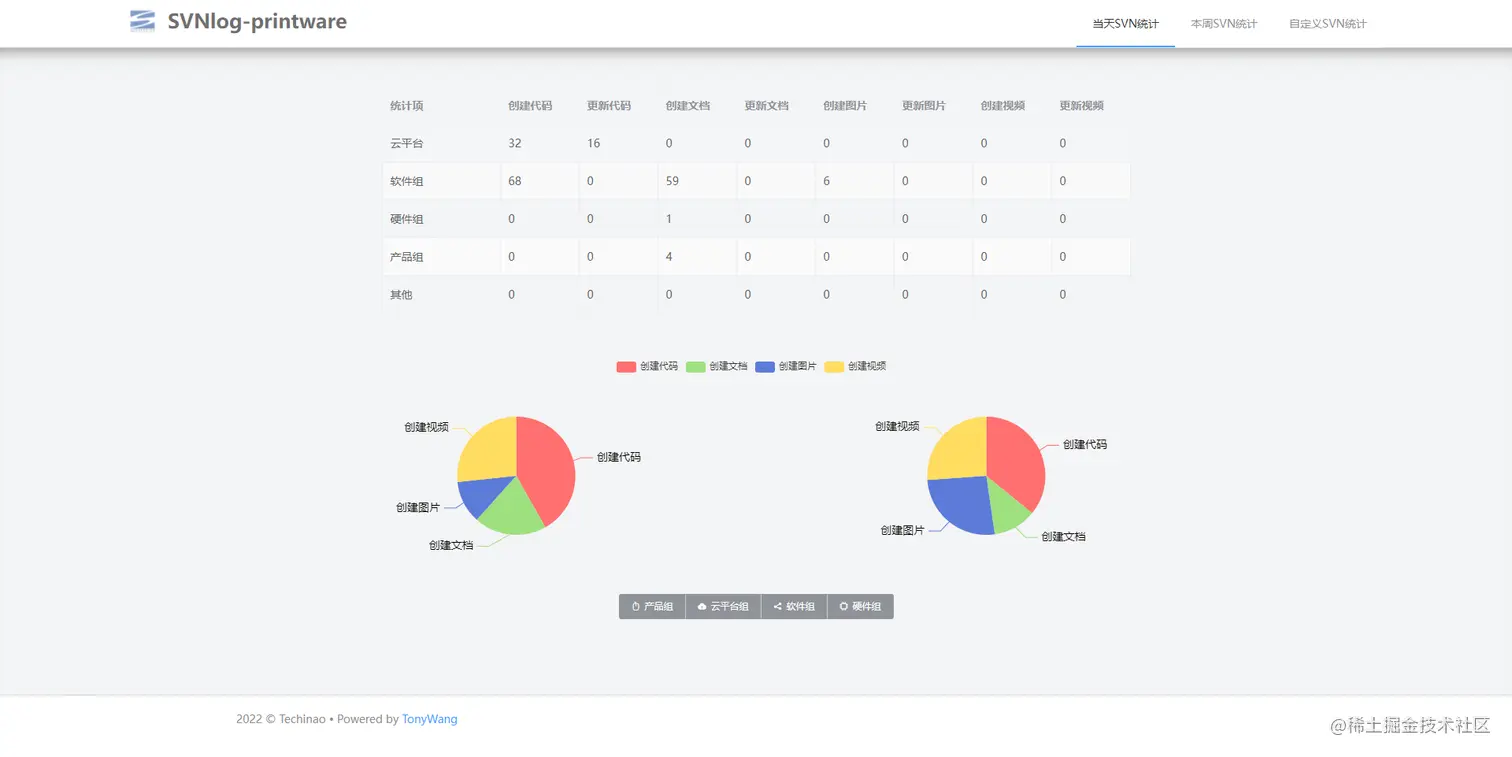Viewport: 1512px width, 757px height.
Task: Toggle the green 创建文档 legend swatch
Action: 695,367
